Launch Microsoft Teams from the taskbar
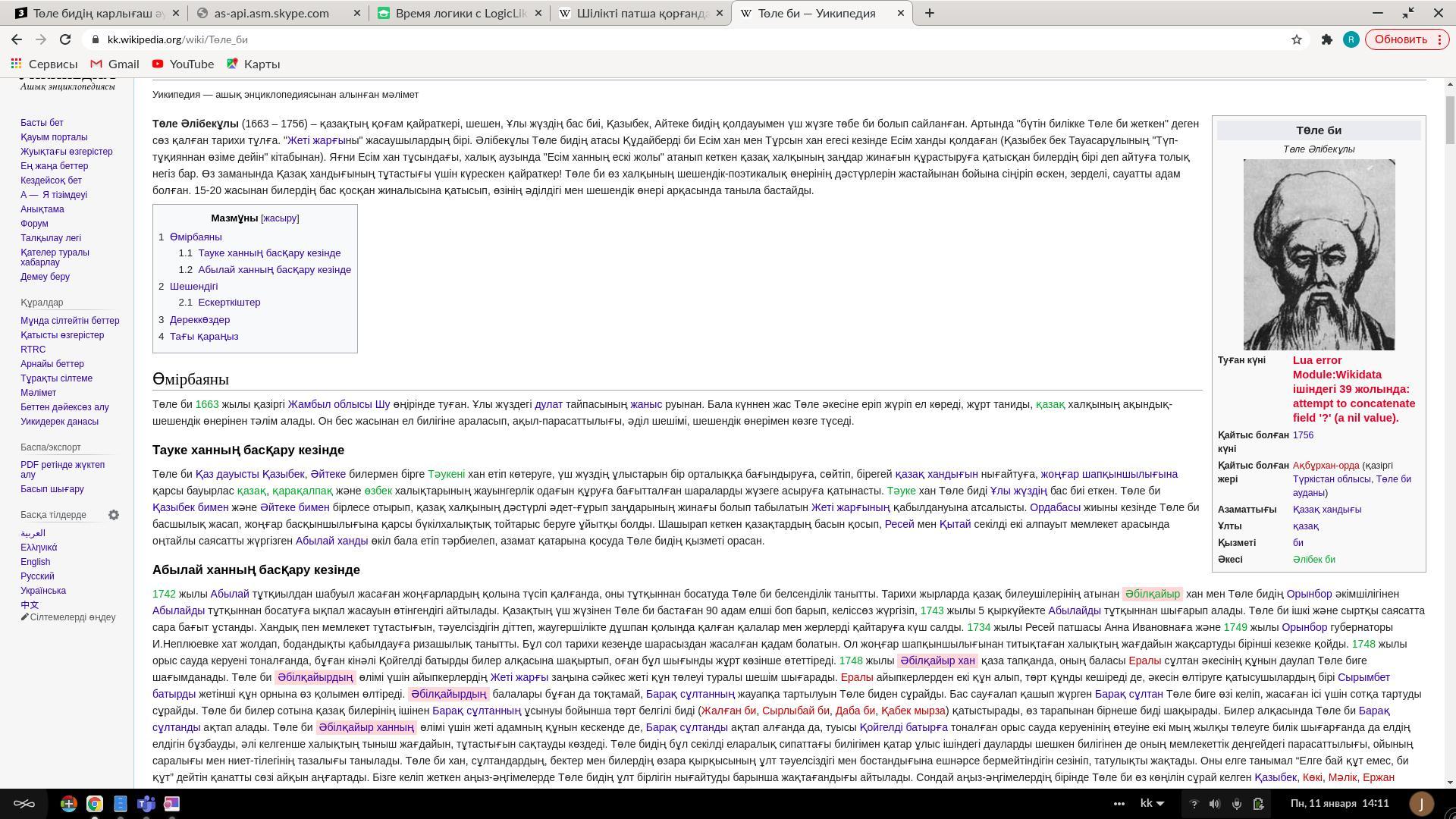The width and height of the screenshot is (1456, 819). (x=146, y=804)
